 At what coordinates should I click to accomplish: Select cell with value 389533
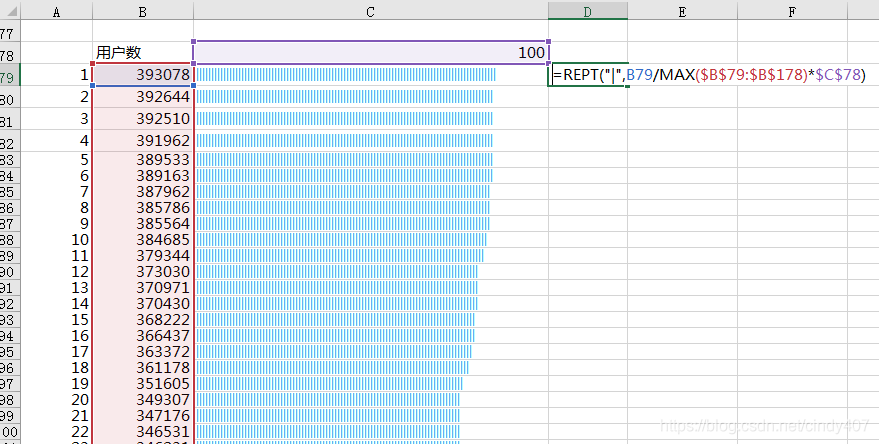tap(143, 160)
